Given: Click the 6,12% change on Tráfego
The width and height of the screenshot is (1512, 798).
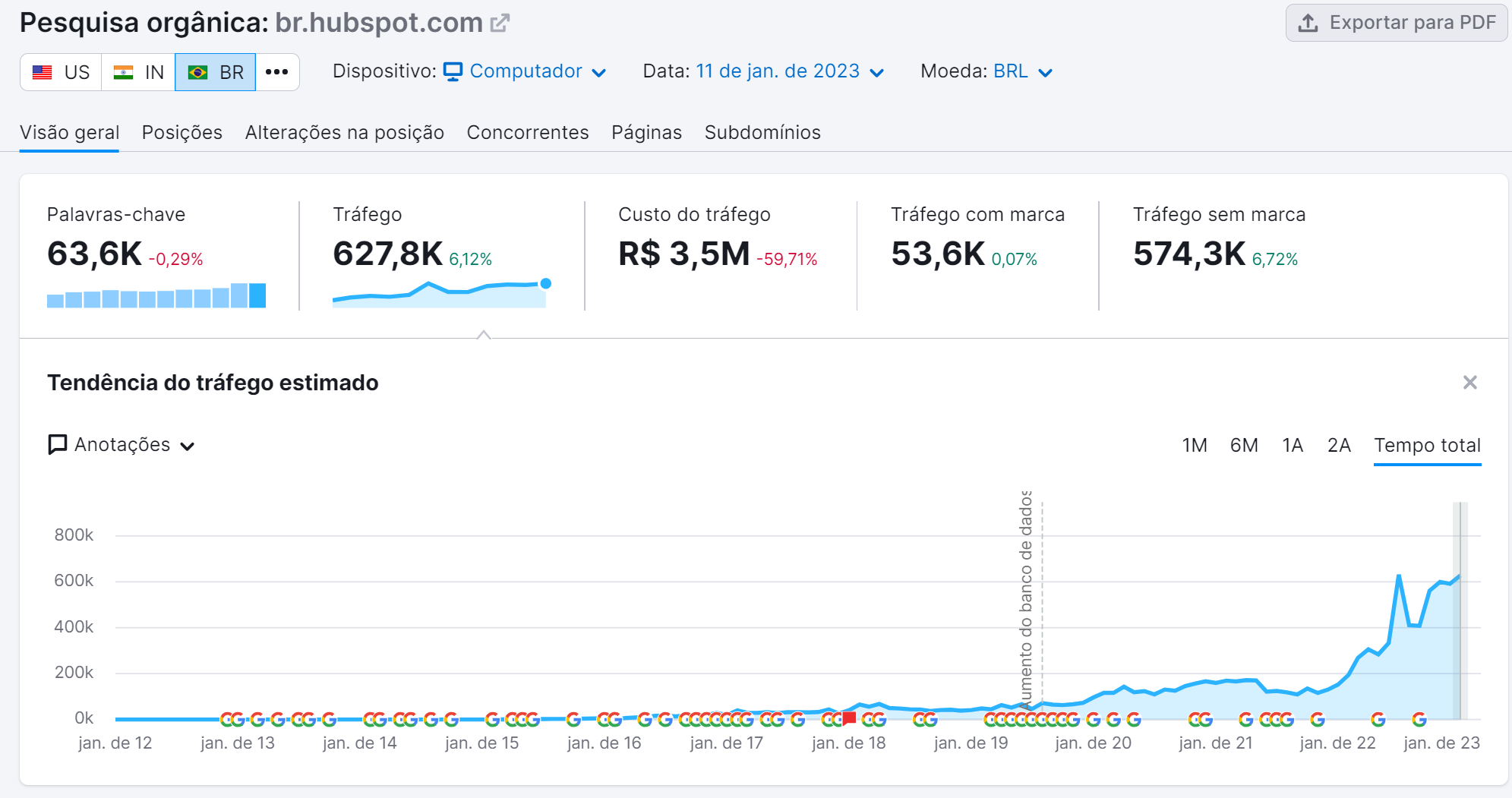Looking at the screenshot, I should [470, 260].
